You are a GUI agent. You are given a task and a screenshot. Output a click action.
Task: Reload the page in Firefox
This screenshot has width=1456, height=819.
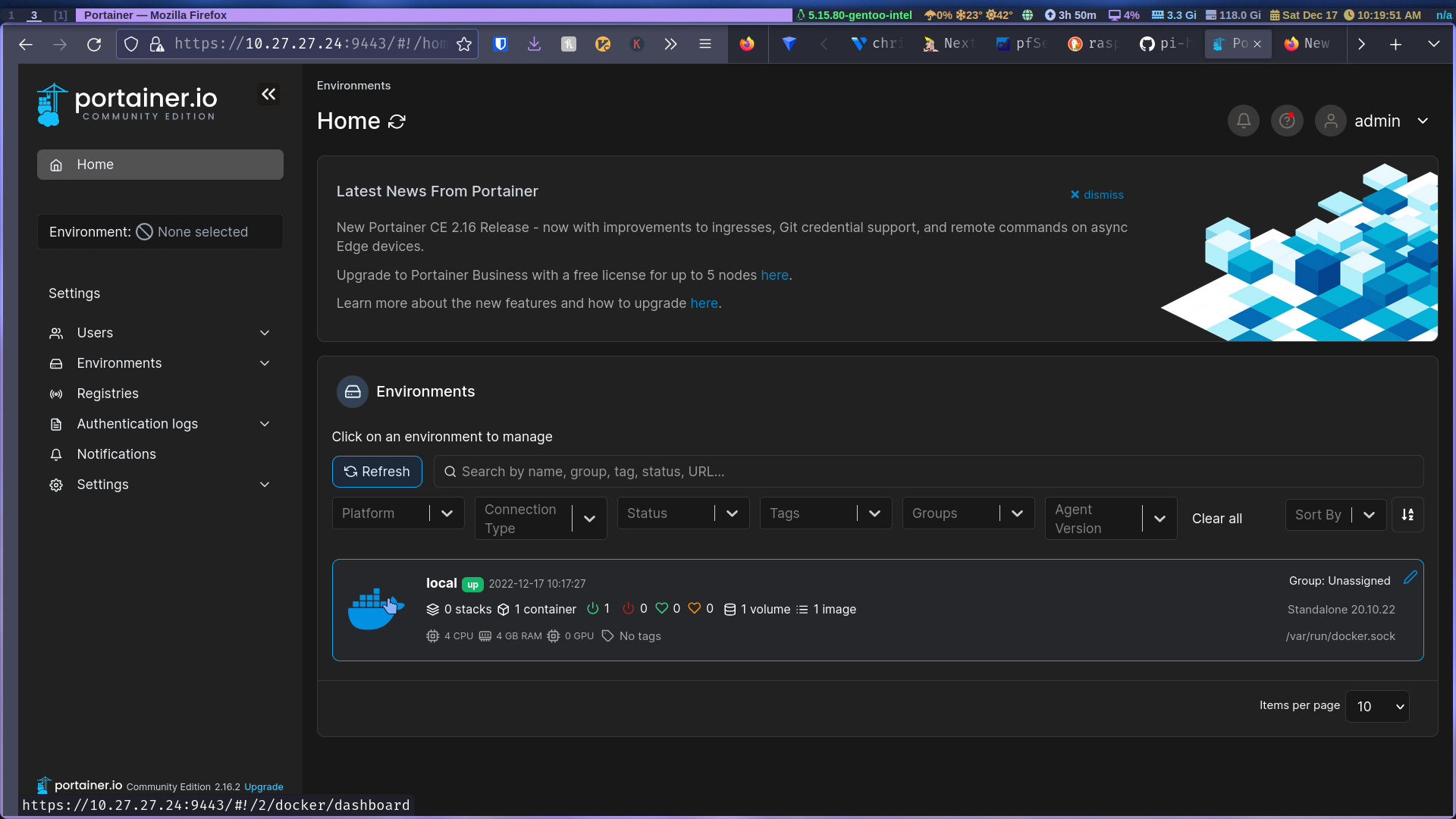click(94, 44)
